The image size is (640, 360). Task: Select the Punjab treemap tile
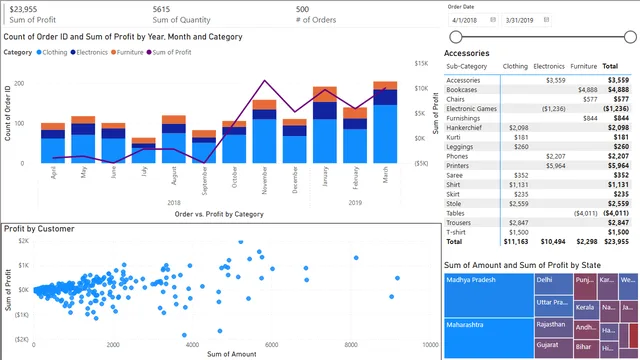pyautogui.click(x=585, y=287)
